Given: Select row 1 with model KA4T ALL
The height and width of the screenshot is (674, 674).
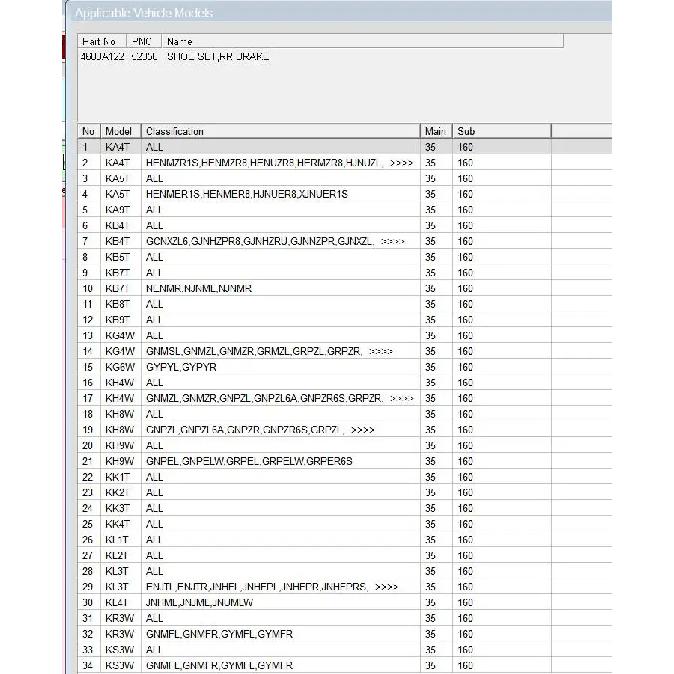Looking at the screenshot, I should pyautogui.click(x=344, y=147).
